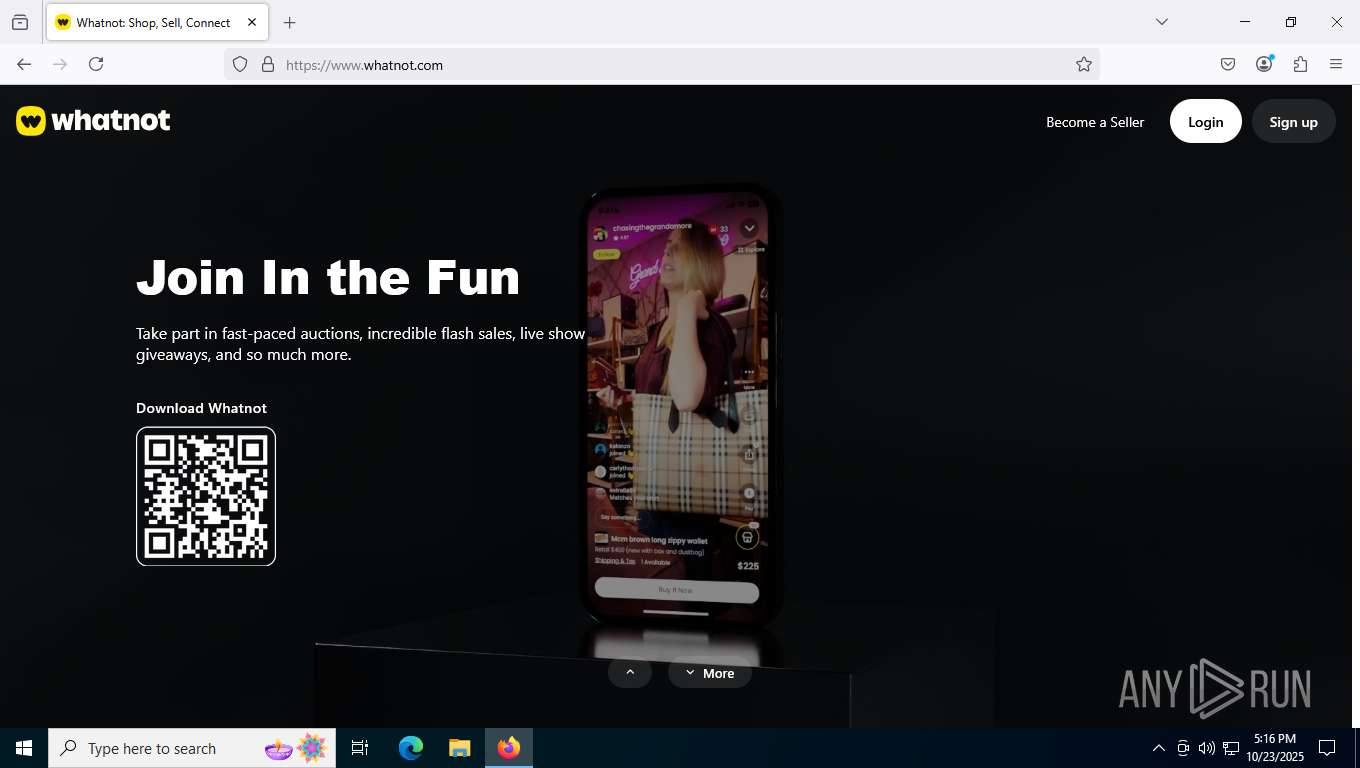Image resolution: width=1360 pixels, height=768 pixels.
Task: Open the Firefox hamburger application menu
Action: [1336, 64]
